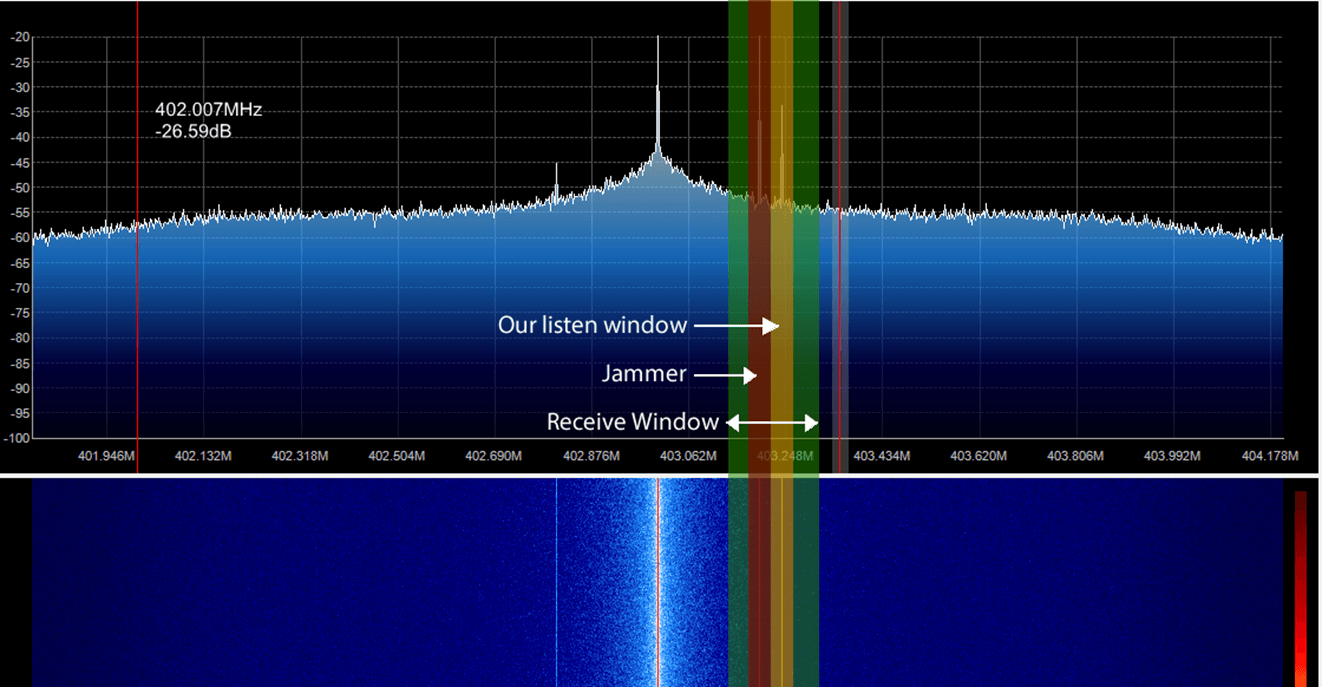Click the 402.318M frequency axis label

click(x=300, y=456)
